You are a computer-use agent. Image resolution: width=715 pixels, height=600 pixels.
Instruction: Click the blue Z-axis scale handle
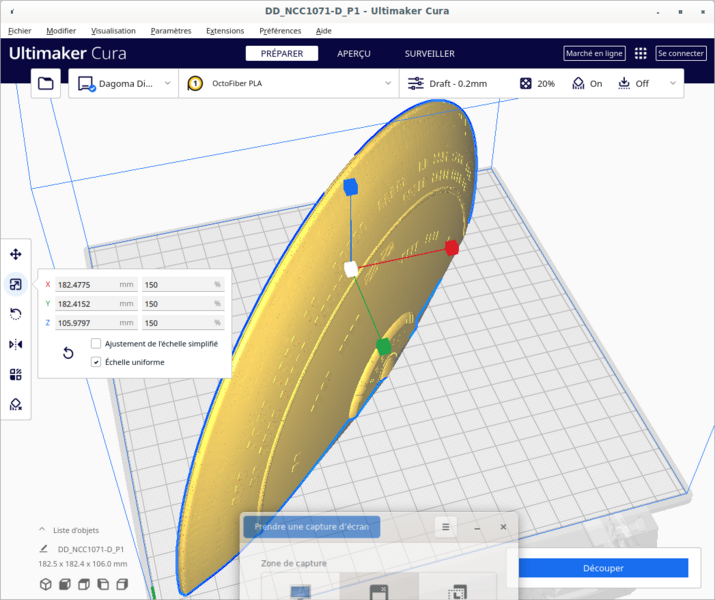pyautogui.click(x=351, y=187)
